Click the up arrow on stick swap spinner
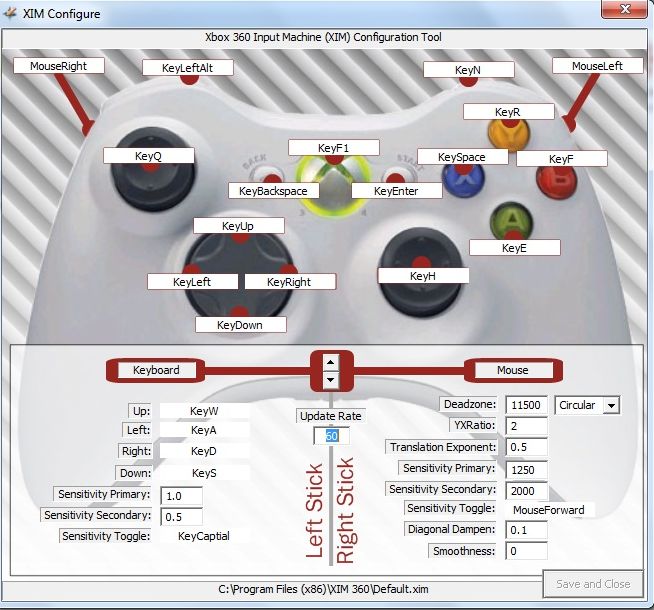Image resolution: width=654 pixels, height=610 pixels. tap(331, 362)
